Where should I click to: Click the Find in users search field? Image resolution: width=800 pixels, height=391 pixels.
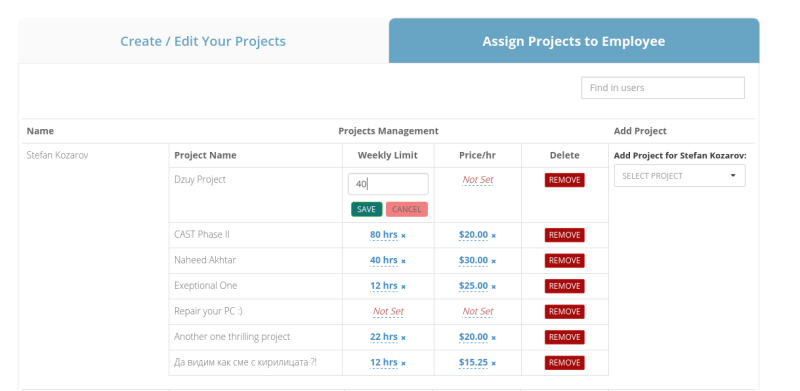663,88
